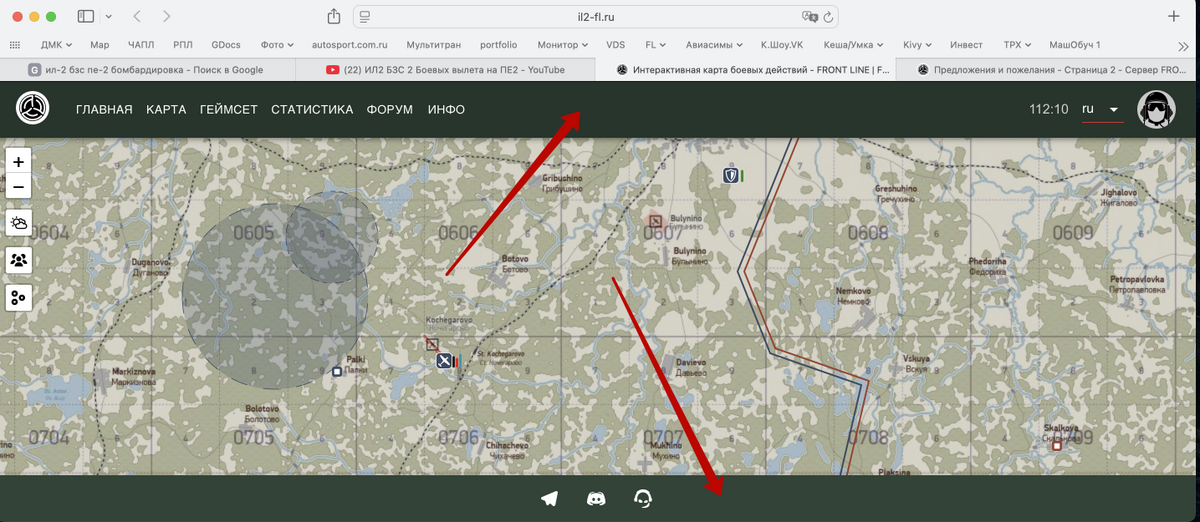Expand the ru language dropdown

tap(1102, 109)
